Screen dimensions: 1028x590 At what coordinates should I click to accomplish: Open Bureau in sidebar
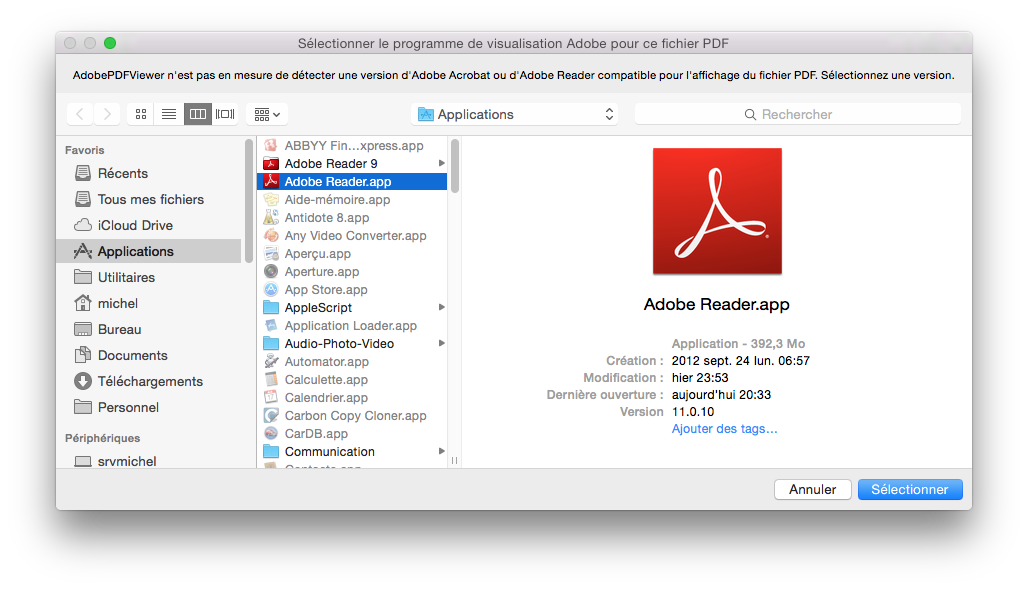click(149, 329)
